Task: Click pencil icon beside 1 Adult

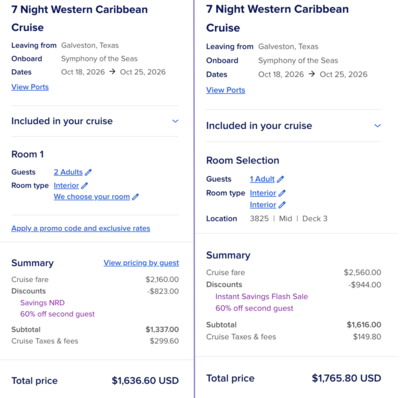Action: (281, 179)
